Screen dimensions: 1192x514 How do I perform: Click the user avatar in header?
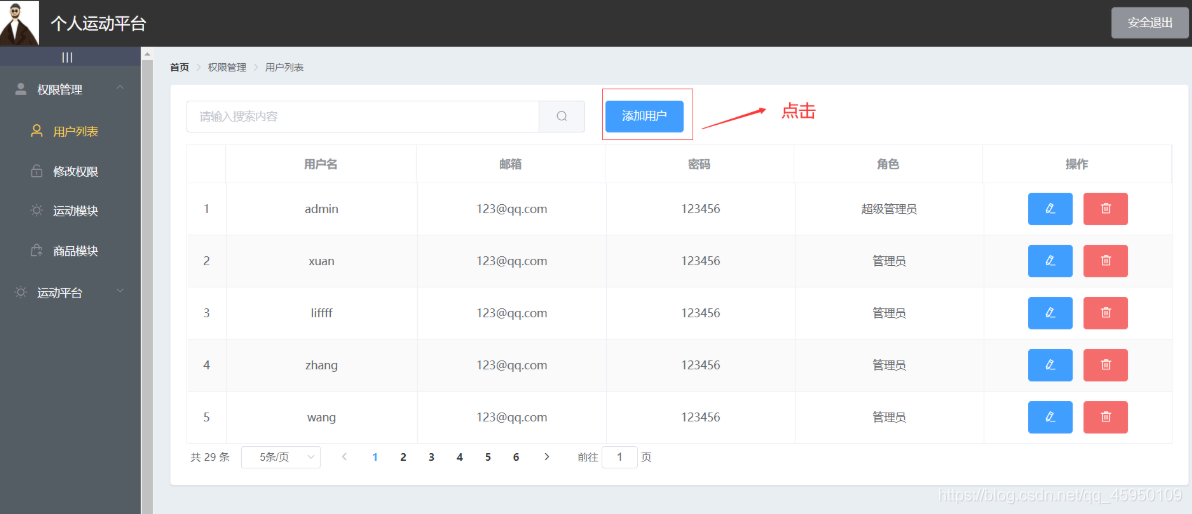19,22
